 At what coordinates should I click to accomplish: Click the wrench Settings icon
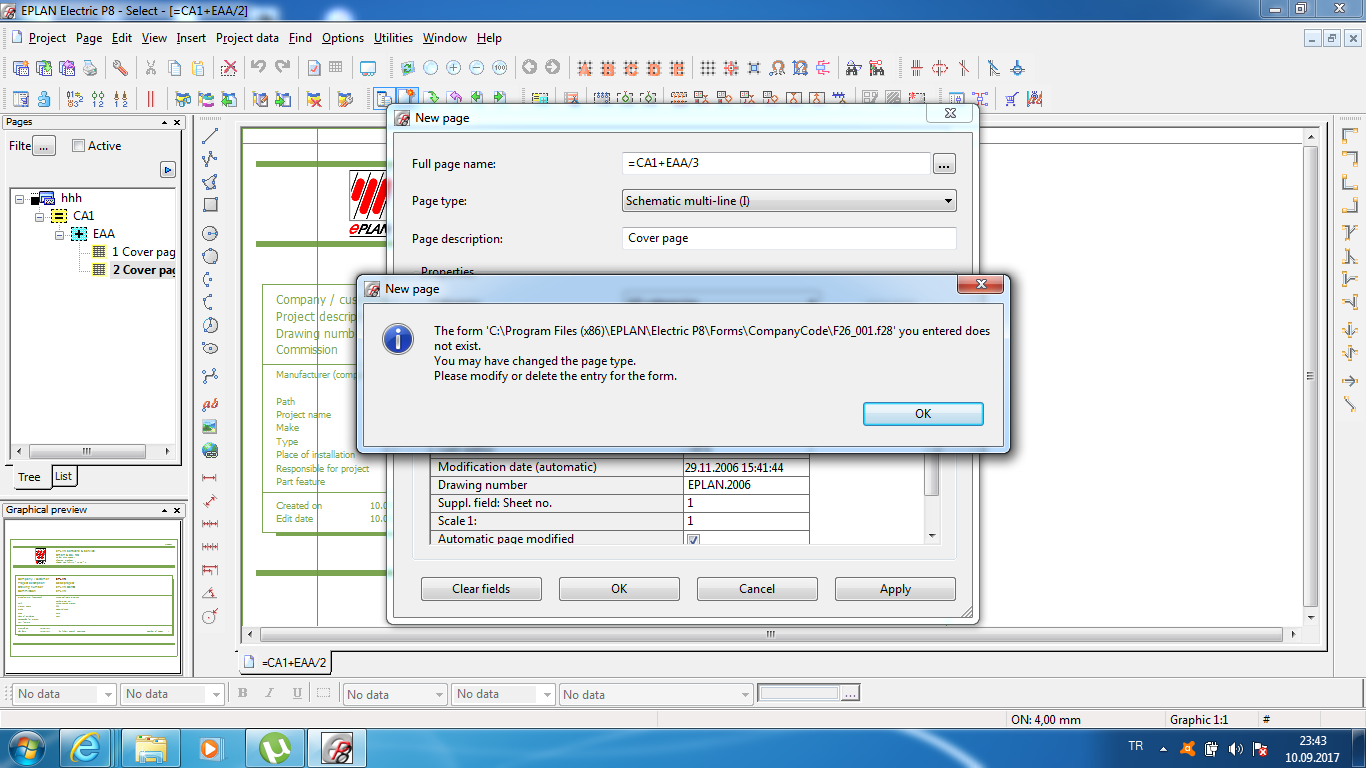click(120, 68)
